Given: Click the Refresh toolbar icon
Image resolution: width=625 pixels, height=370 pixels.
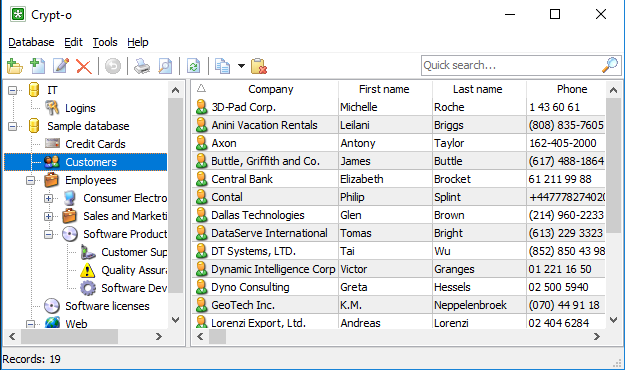Looking at the screenshot, I should click(194, 66).
